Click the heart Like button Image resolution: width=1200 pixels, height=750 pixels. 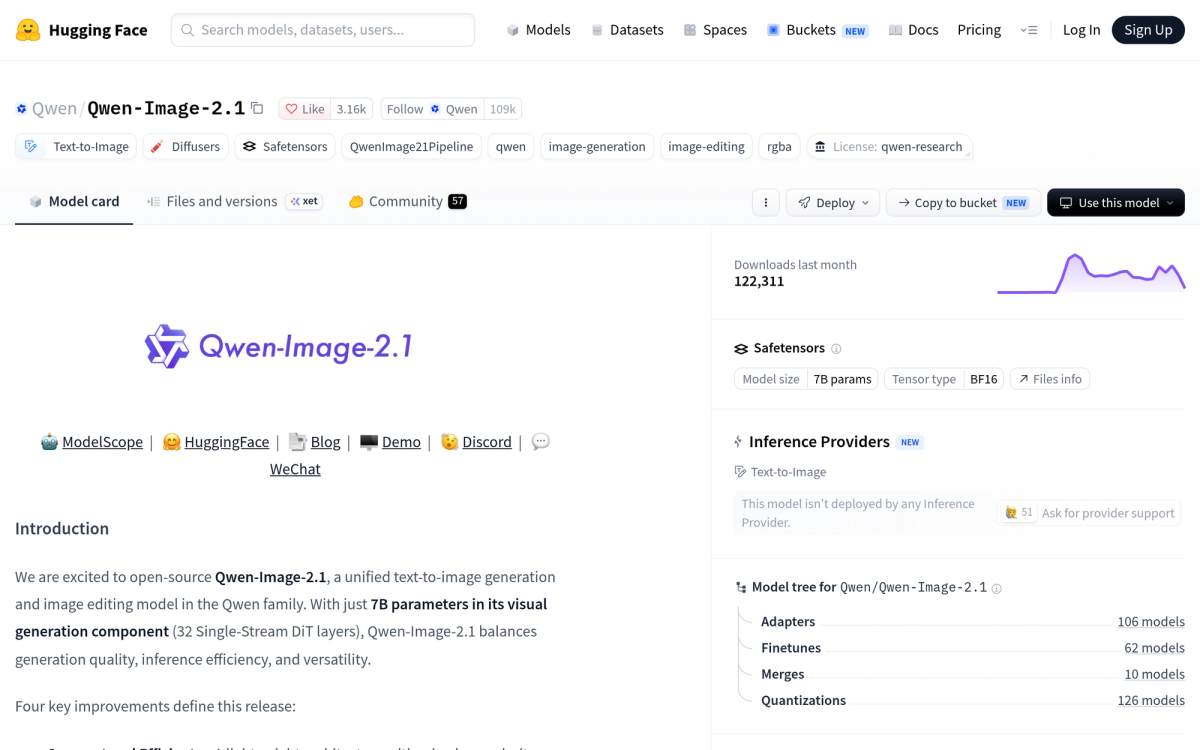(305, 109)
